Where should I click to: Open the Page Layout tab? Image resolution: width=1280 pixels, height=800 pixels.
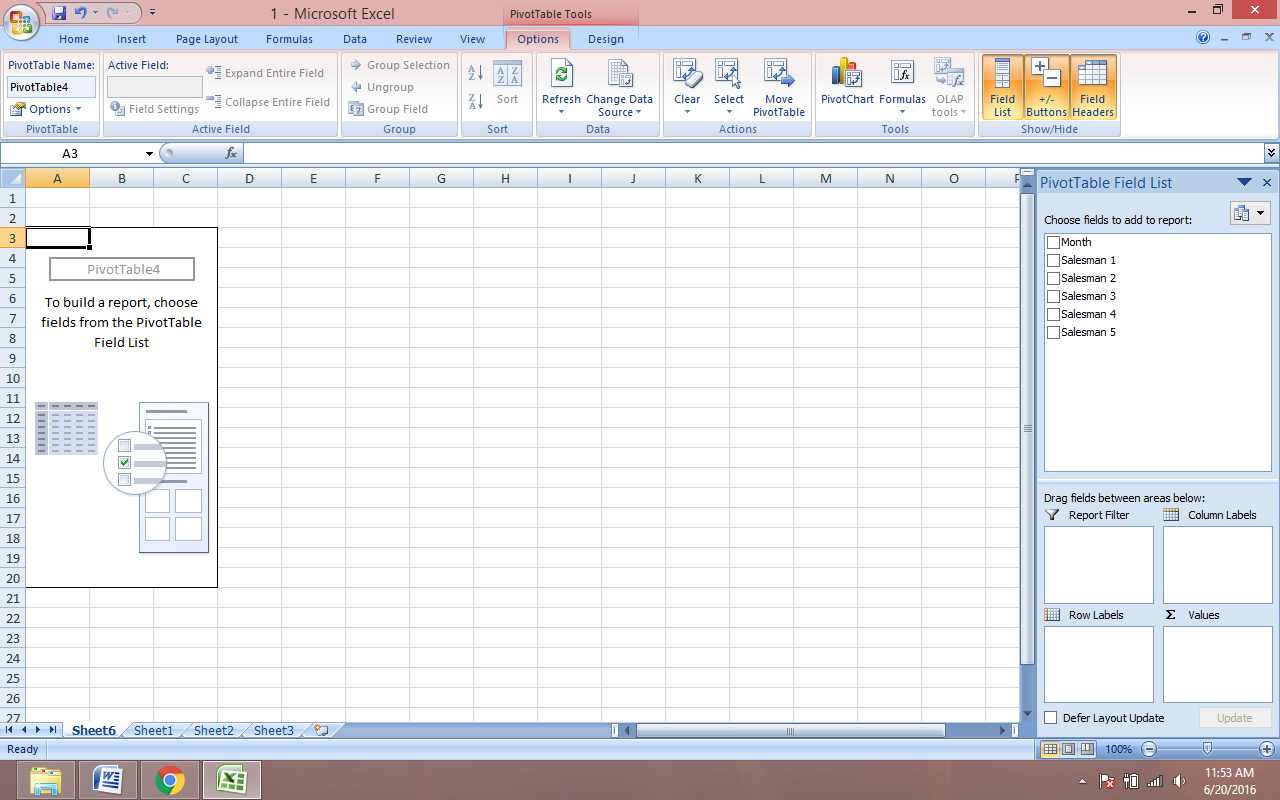207,39
